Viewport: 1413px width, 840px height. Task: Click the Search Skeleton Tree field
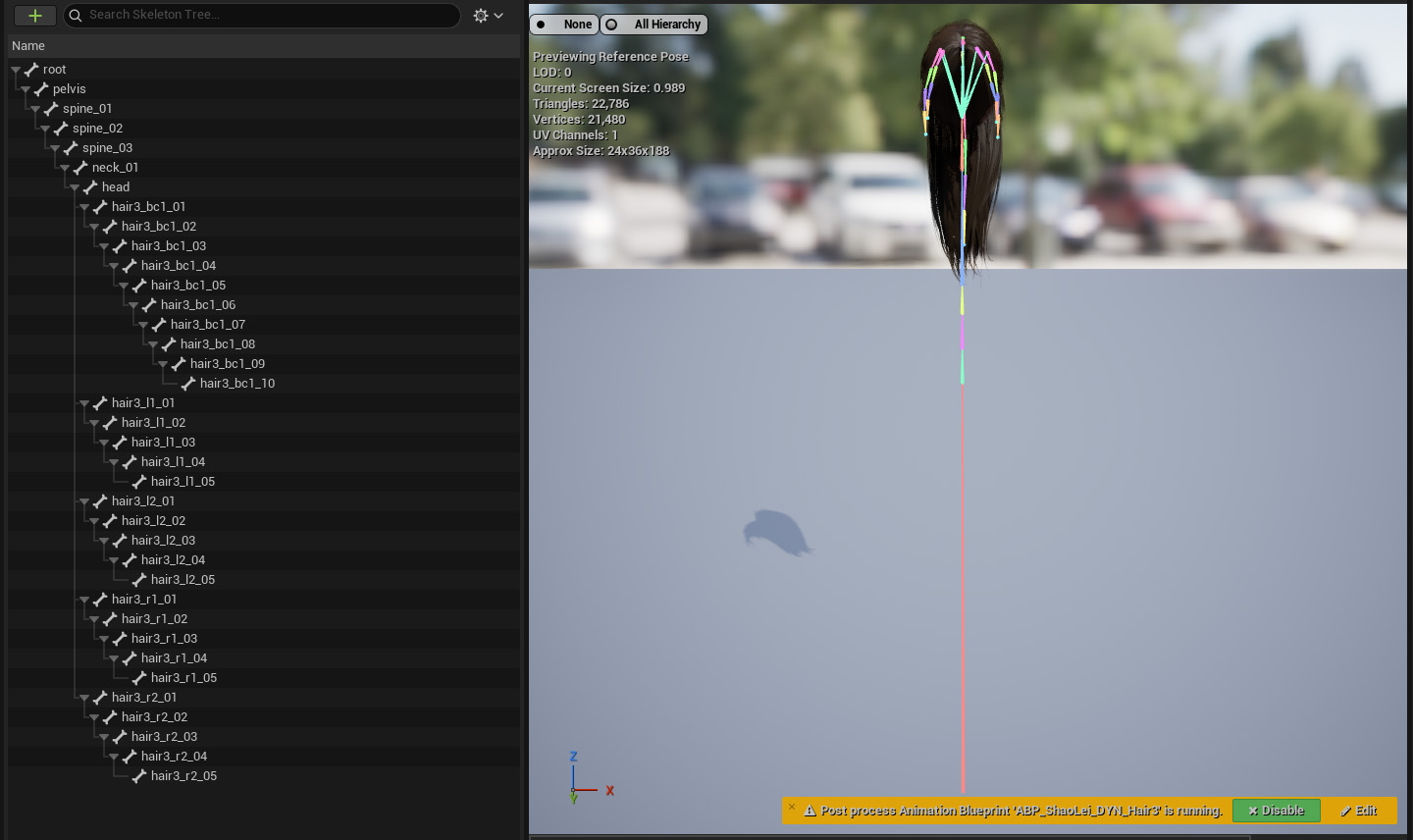point(265,16)
